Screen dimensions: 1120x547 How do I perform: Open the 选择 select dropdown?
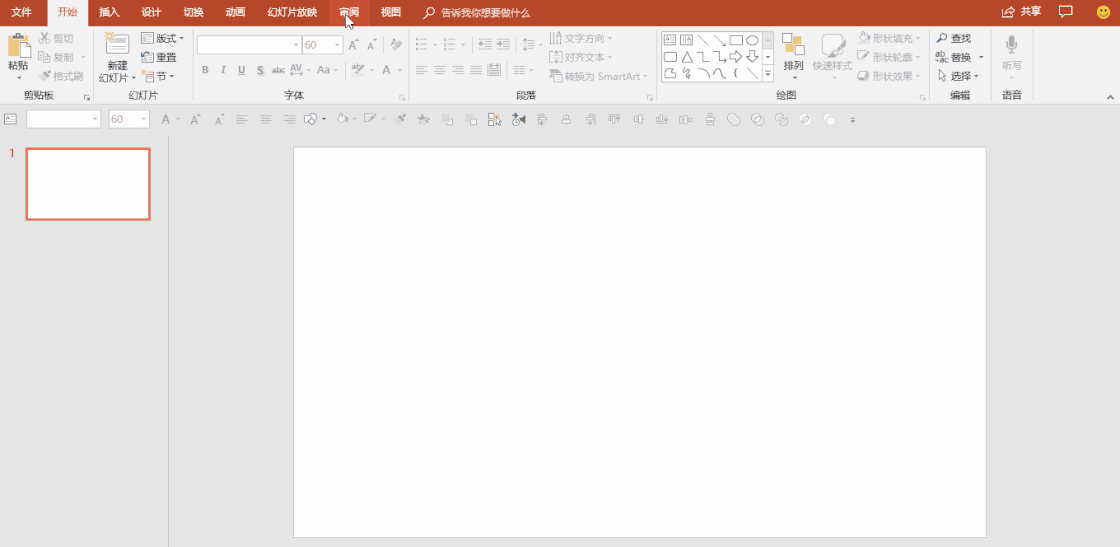[958, 76]
